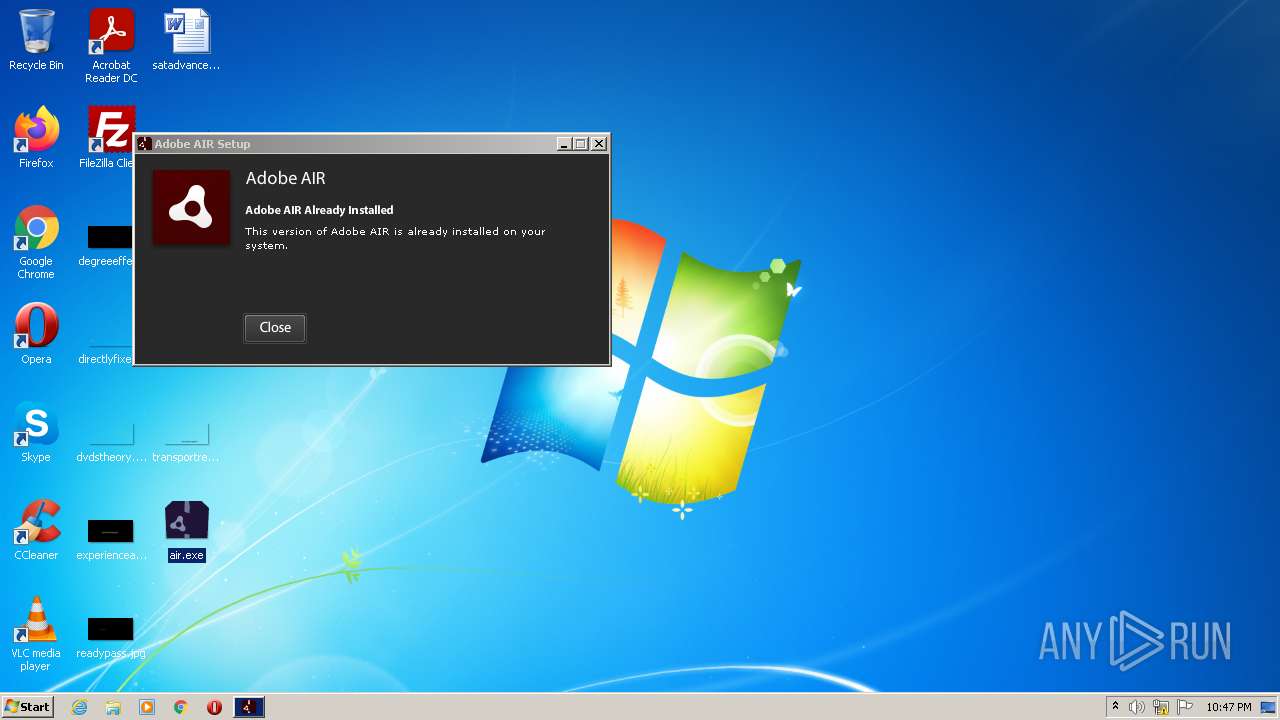Select the Recycle Bin desktop icon
1280x720 pixels.
click(36, 41)
